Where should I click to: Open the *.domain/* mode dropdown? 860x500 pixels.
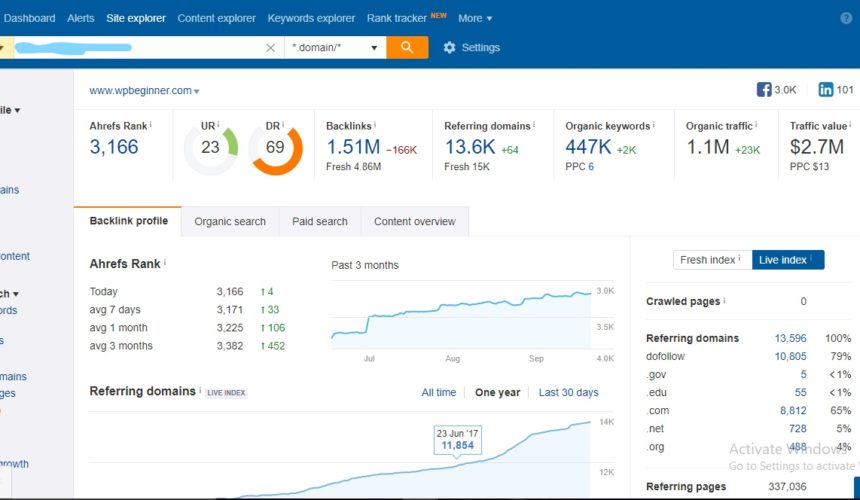point(335,48)
